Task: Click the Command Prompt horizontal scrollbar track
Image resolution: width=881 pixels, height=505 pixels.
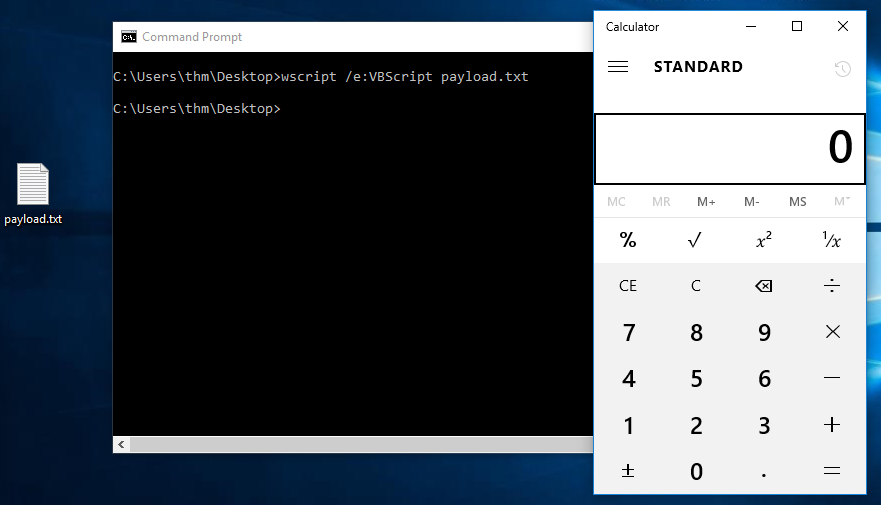Action: coord(361,444)
